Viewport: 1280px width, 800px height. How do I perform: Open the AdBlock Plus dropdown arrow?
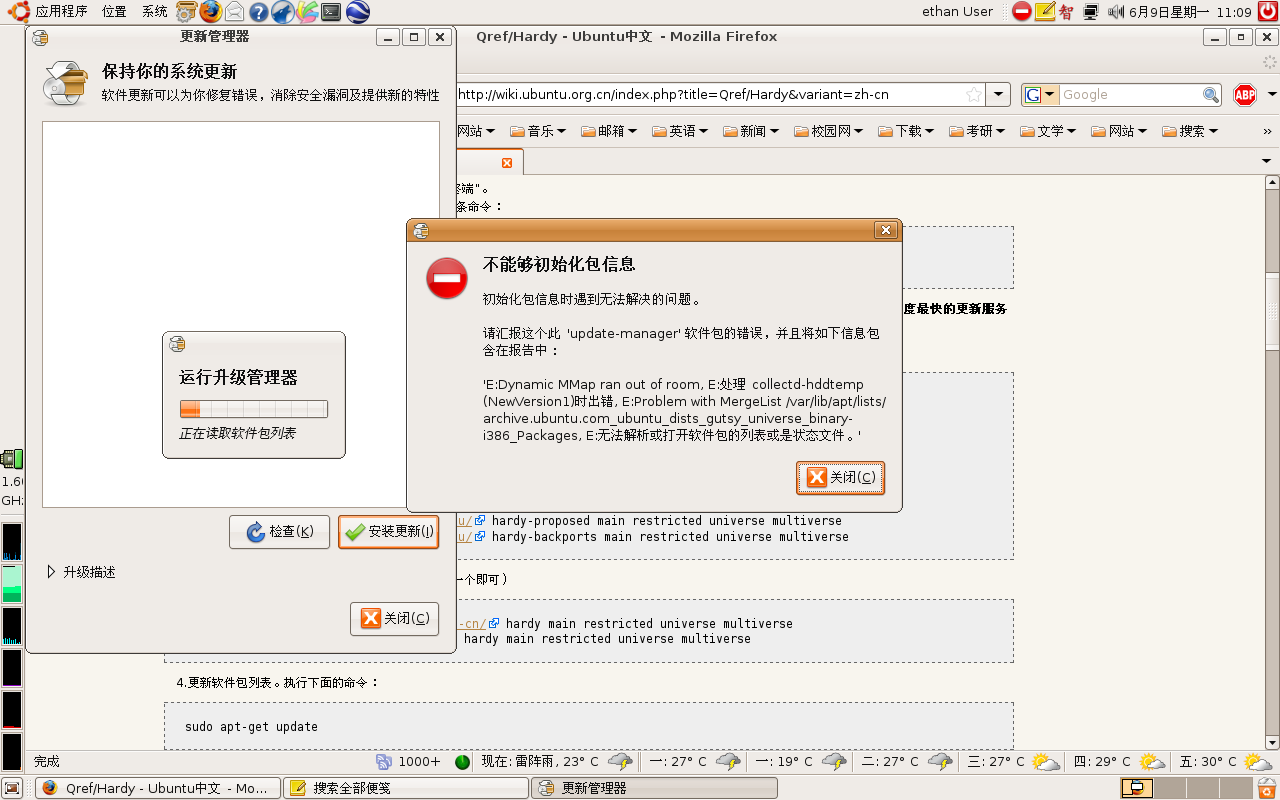[x=1271, y=95]
